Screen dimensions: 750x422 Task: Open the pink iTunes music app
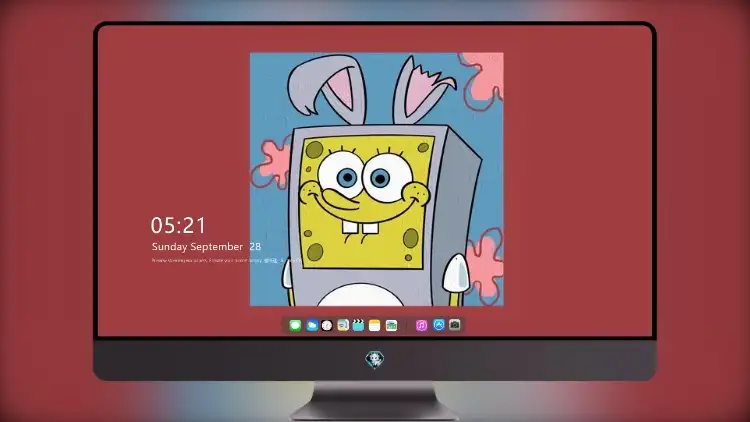pos(421,325)
